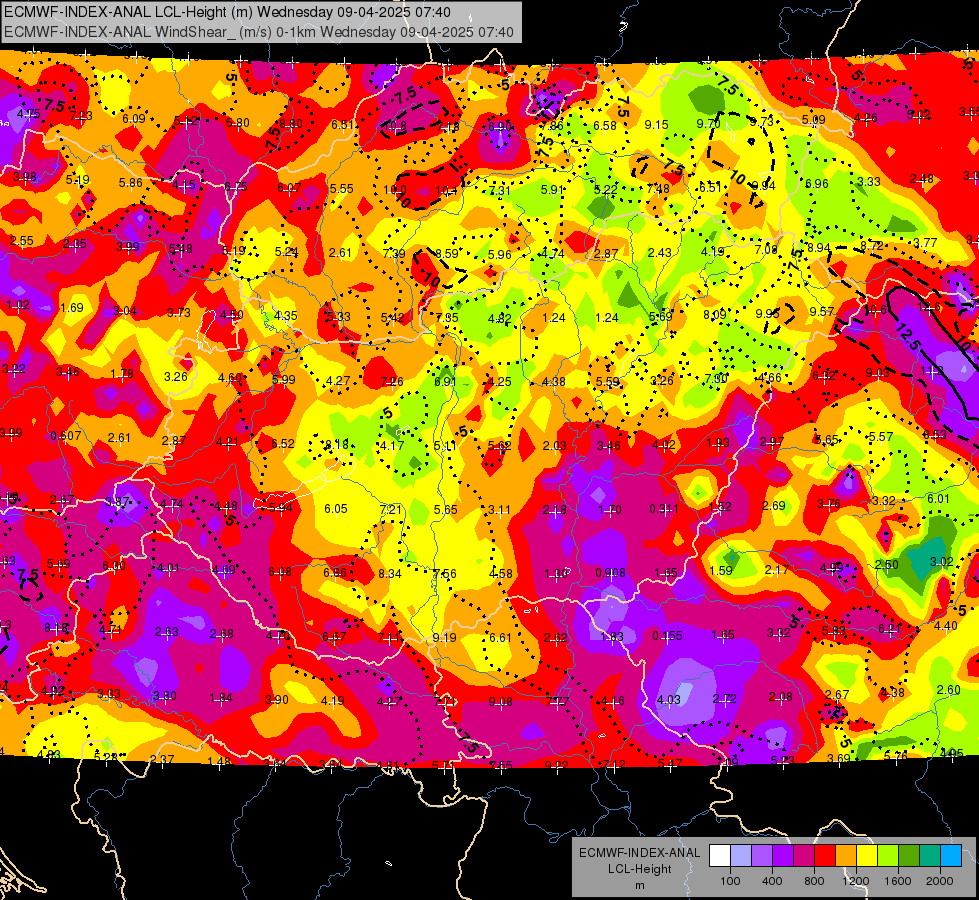
Task: Click the grid value 1.59
Action: 721,570
